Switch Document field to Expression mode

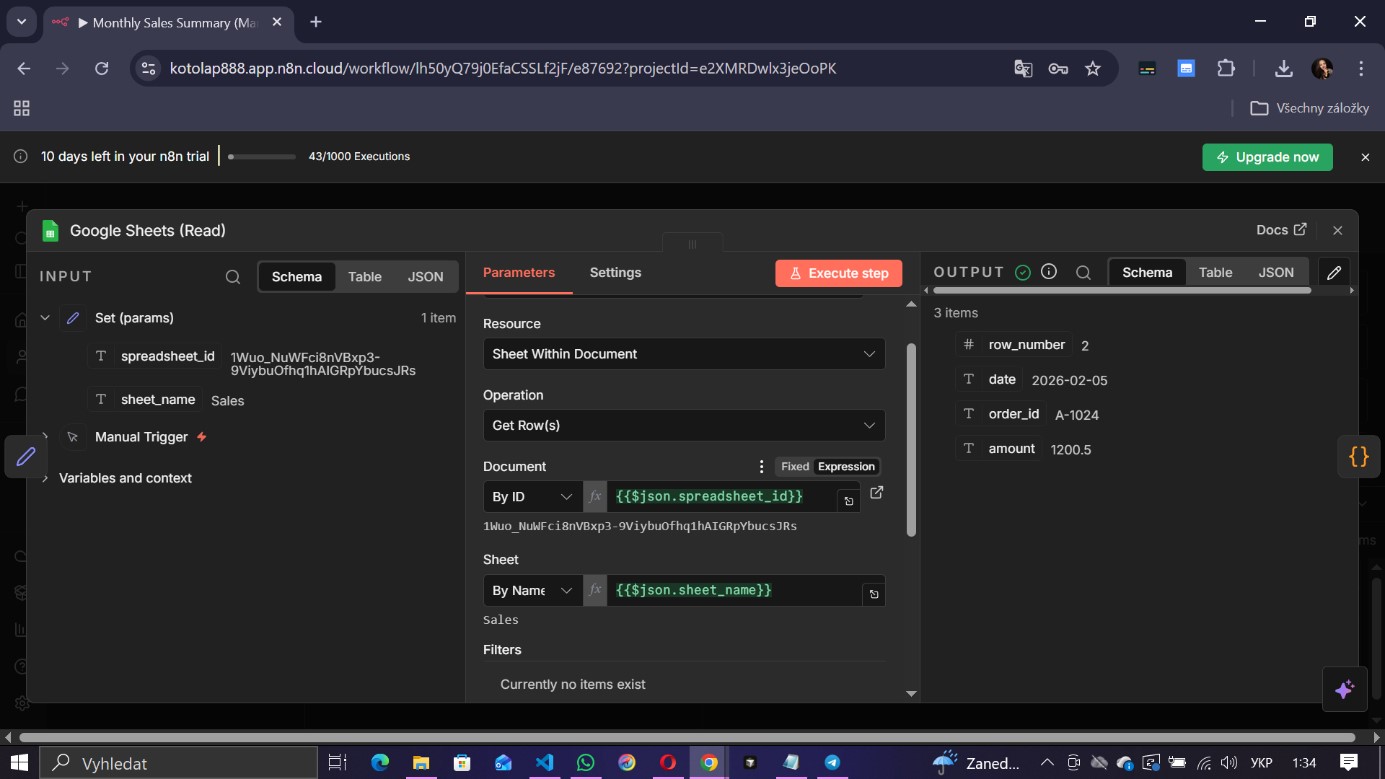click(x=846, y=467)
